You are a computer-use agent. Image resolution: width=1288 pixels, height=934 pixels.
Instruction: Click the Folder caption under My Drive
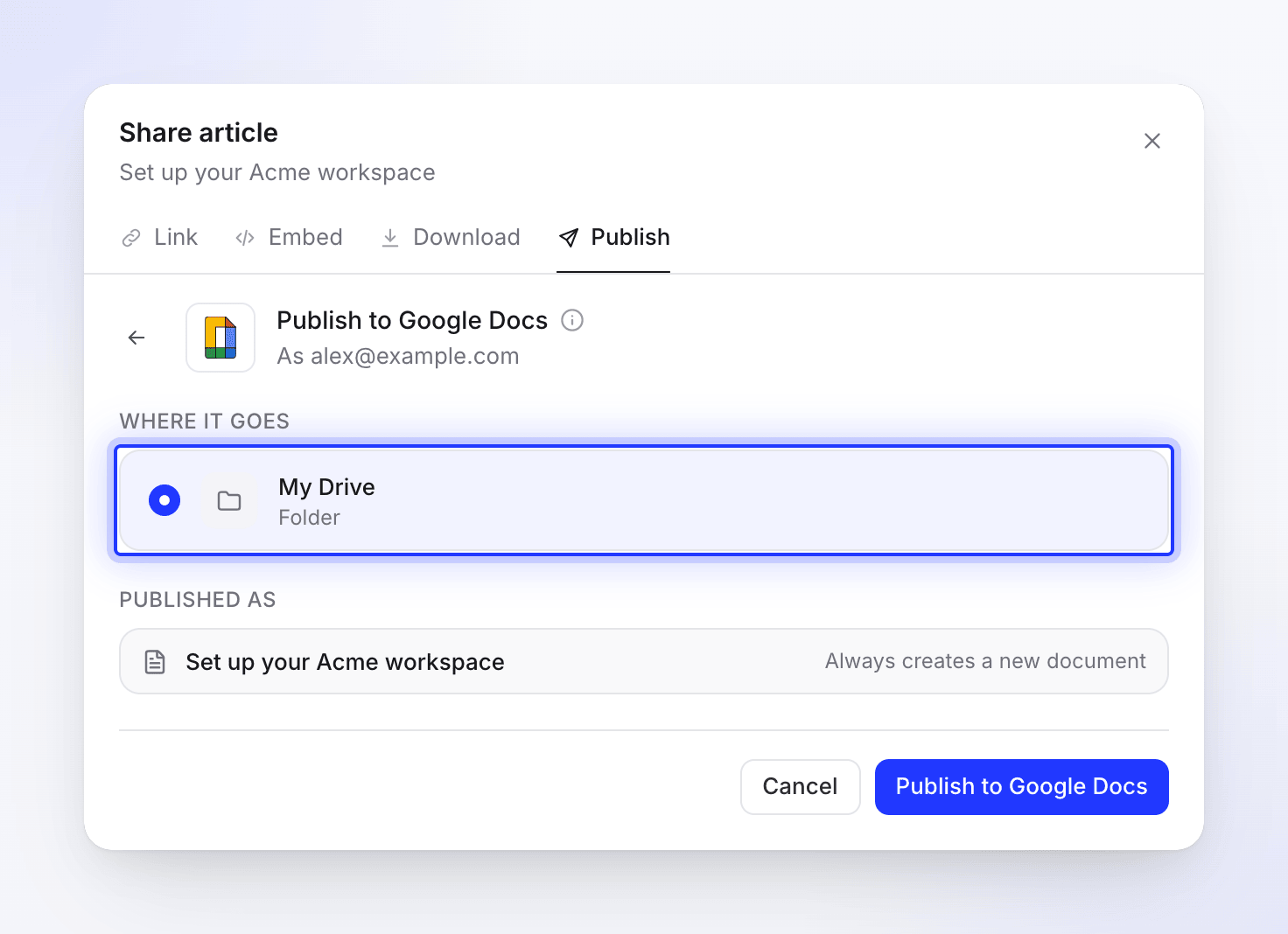[310, 518]
